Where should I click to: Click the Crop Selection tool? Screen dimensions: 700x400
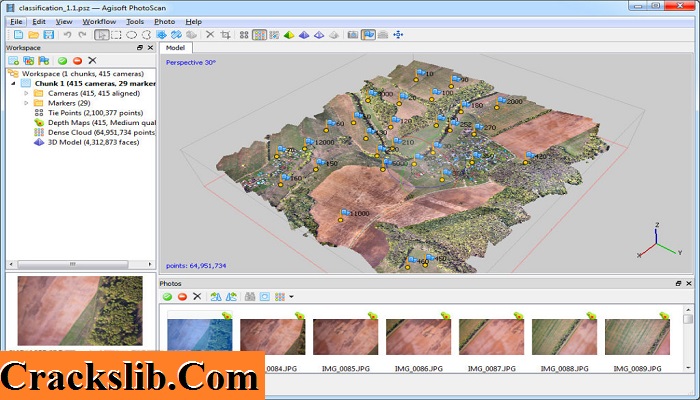point(225,35)
